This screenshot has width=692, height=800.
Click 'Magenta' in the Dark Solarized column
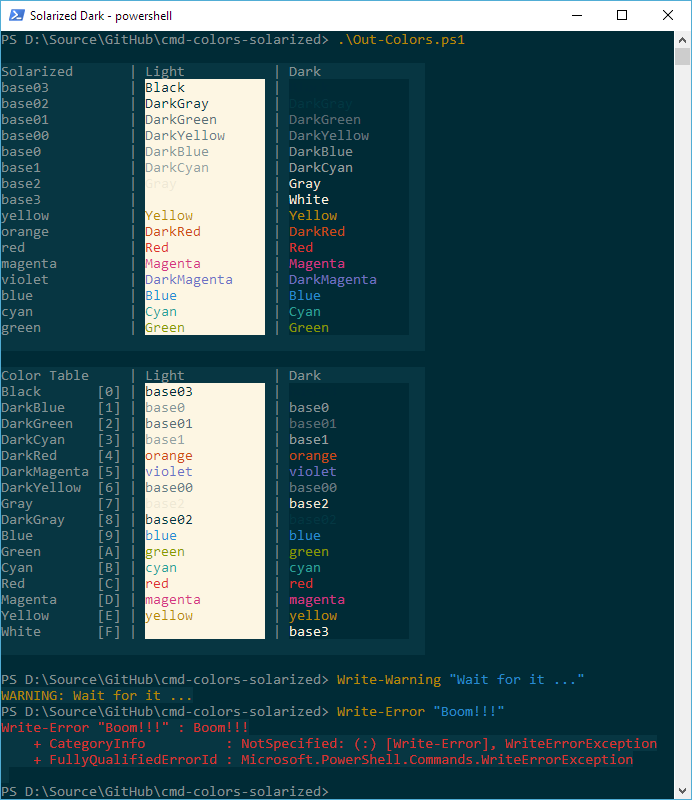[x=317, y=264]
